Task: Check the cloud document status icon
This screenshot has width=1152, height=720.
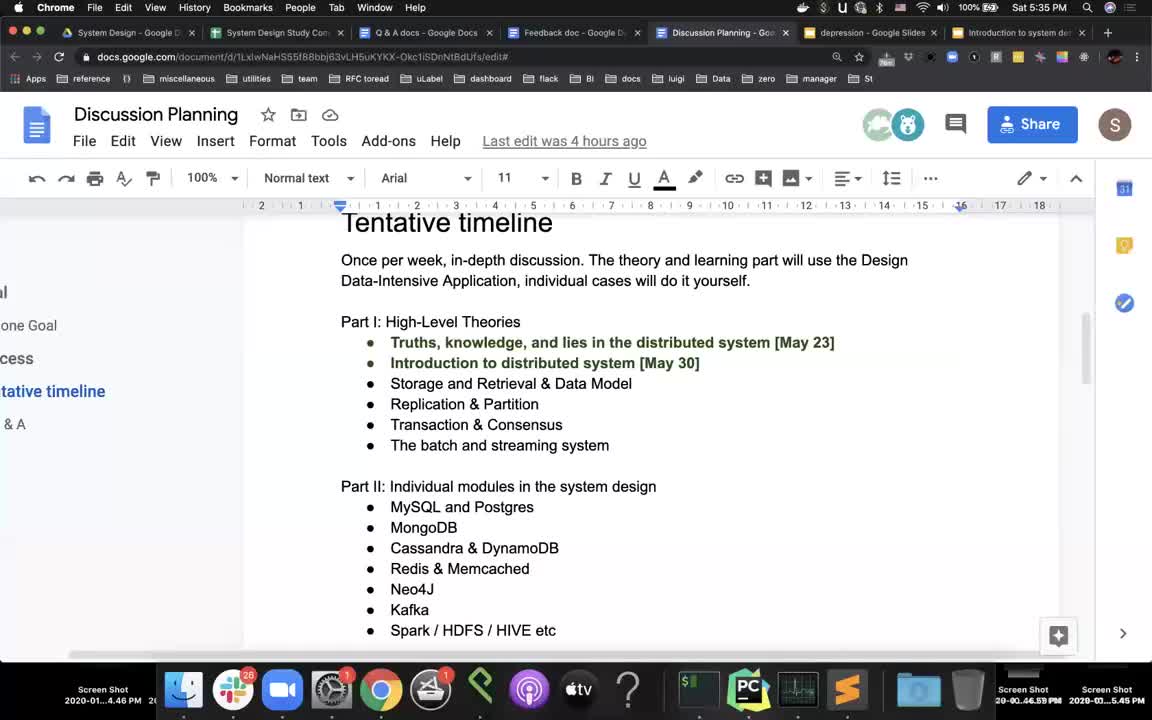Action: coord(330,115)
